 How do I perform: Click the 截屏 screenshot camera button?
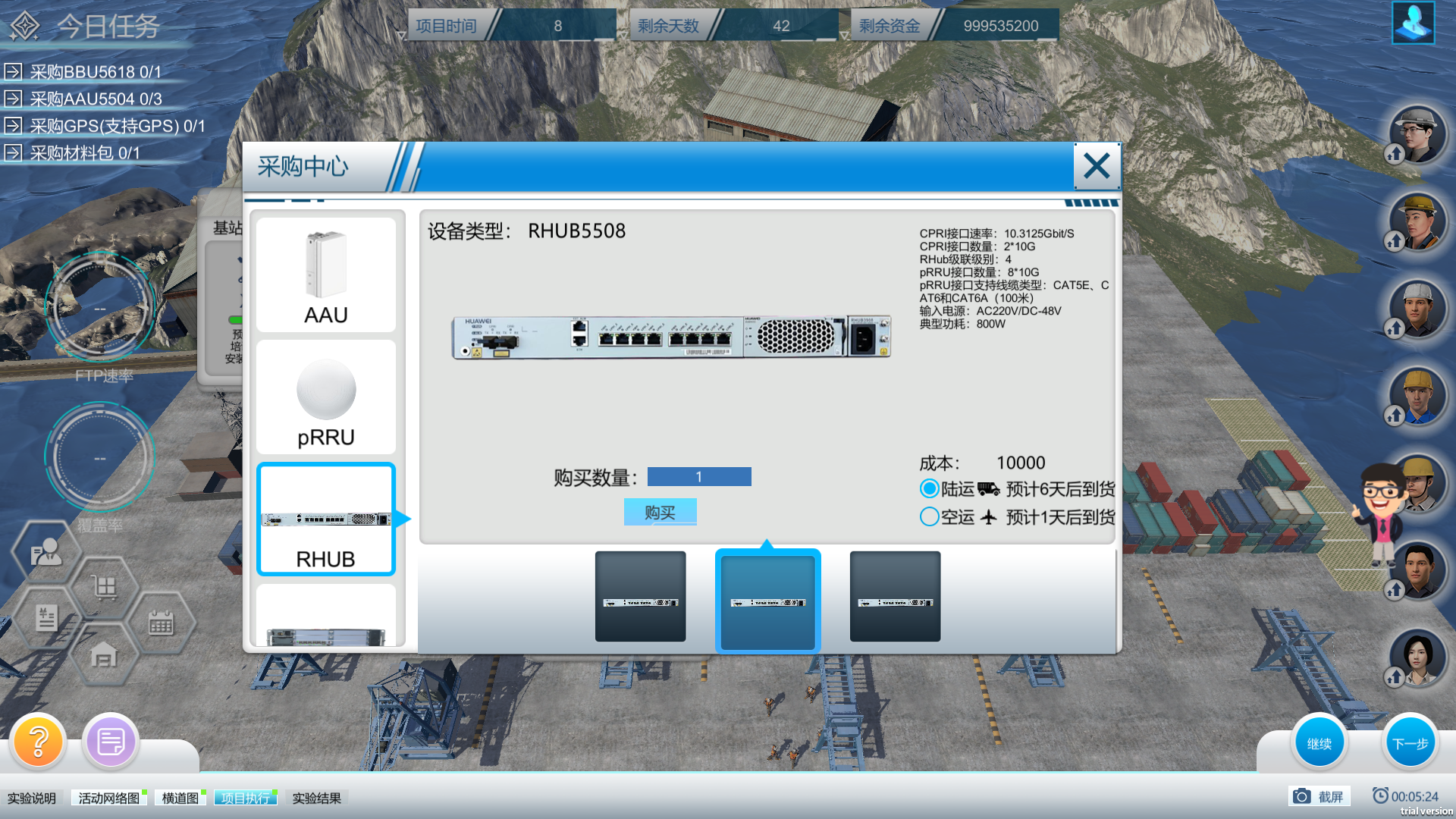tap(1319, 796)
